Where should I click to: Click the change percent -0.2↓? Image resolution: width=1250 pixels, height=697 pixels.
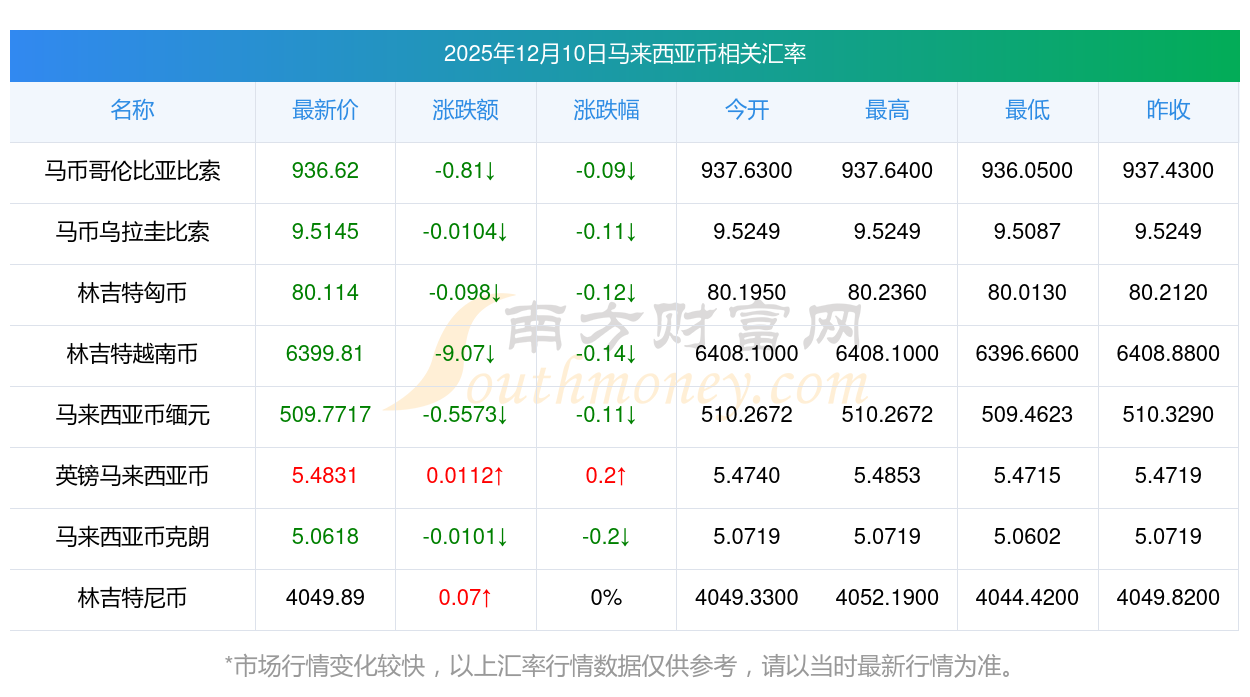606,537
